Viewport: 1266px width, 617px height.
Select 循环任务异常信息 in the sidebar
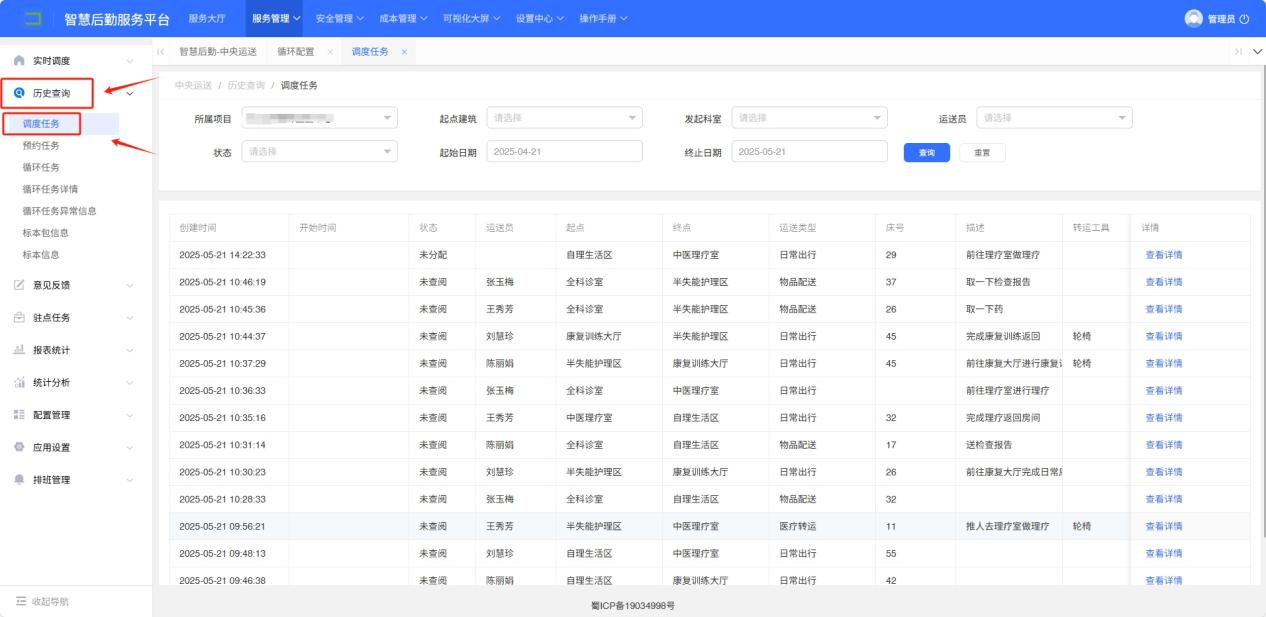[x=59, y=211]
